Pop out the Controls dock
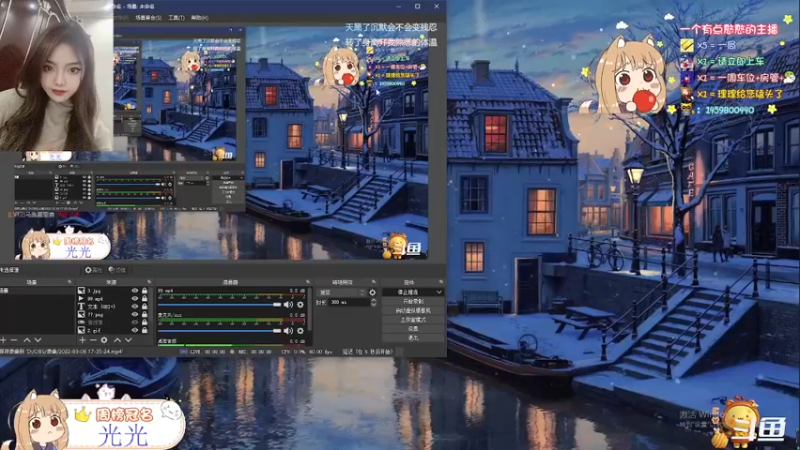The image size is (800, 450). (x=441, y=282)
